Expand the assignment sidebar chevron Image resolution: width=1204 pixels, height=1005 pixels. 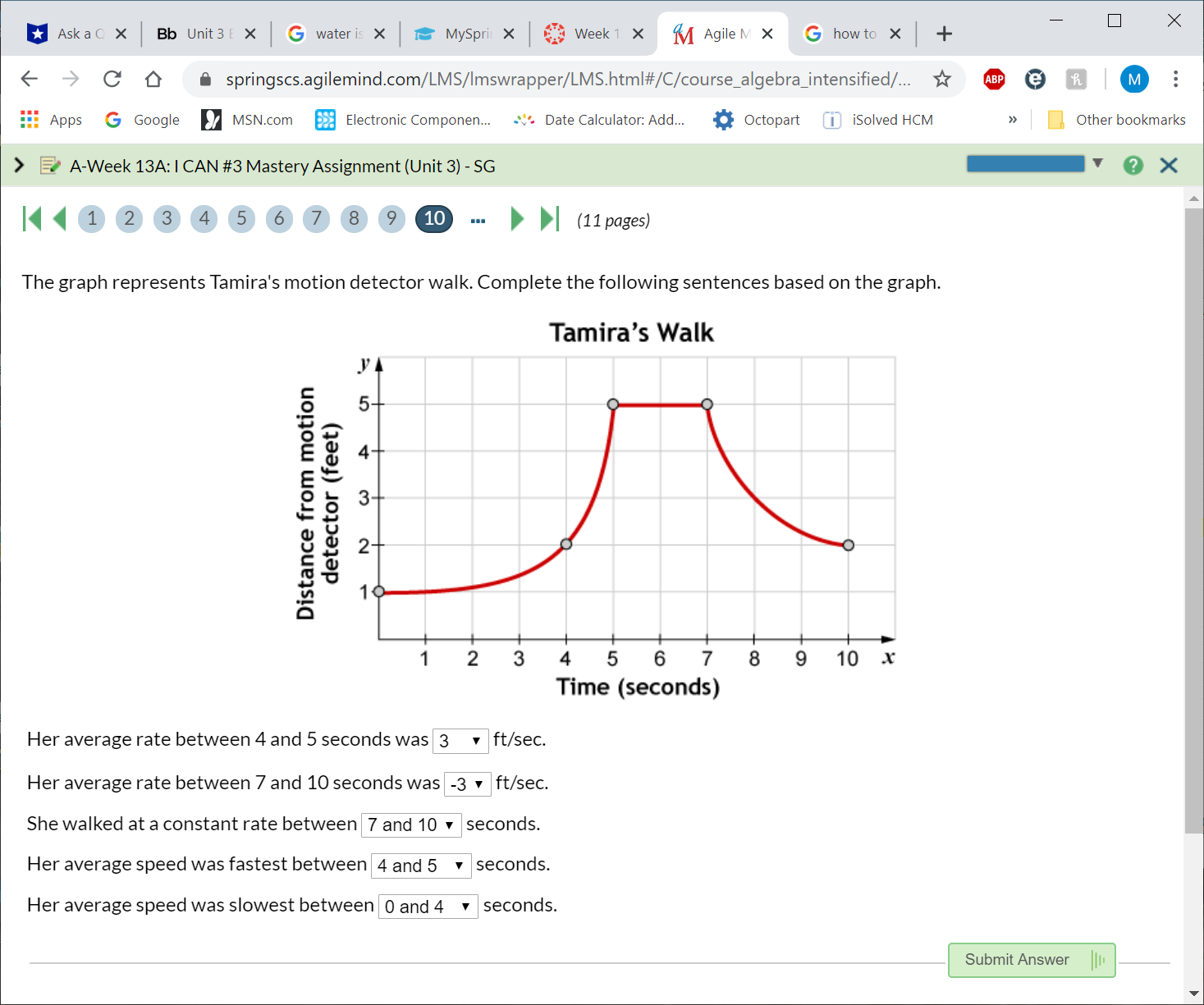coord(19,166)
